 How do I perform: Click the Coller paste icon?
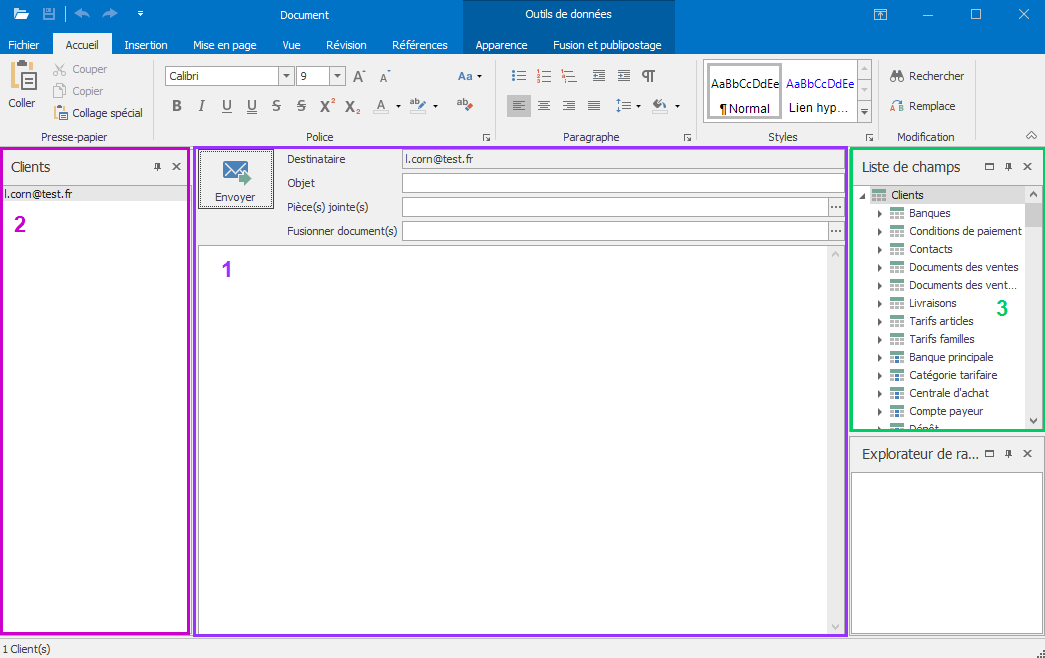click(22, 85)
